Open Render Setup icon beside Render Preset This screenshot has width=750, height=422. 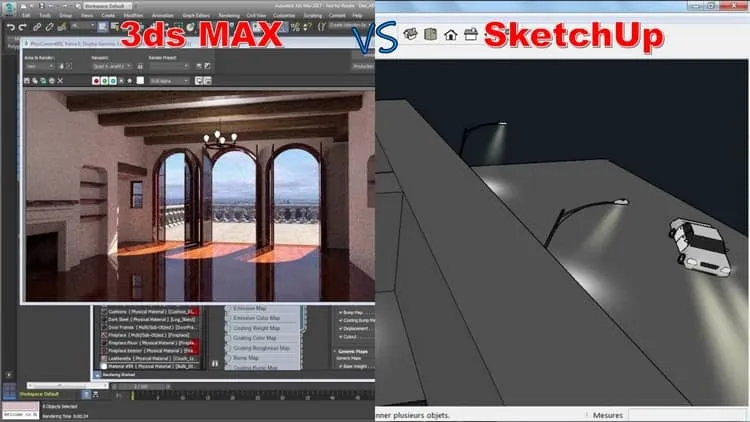tap(199, 66)
